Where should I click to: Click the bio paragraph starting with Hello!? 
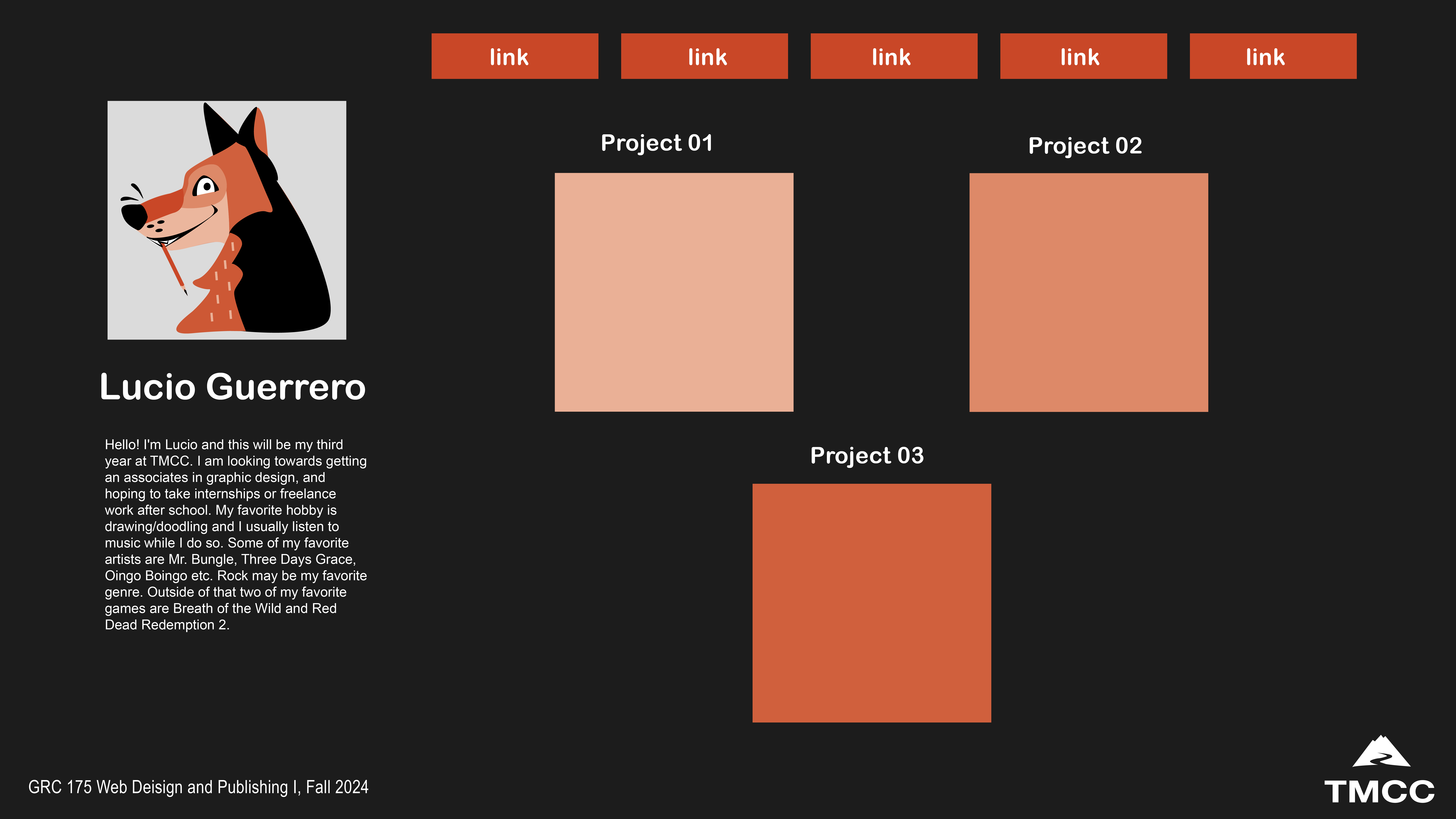coord(236,535)
